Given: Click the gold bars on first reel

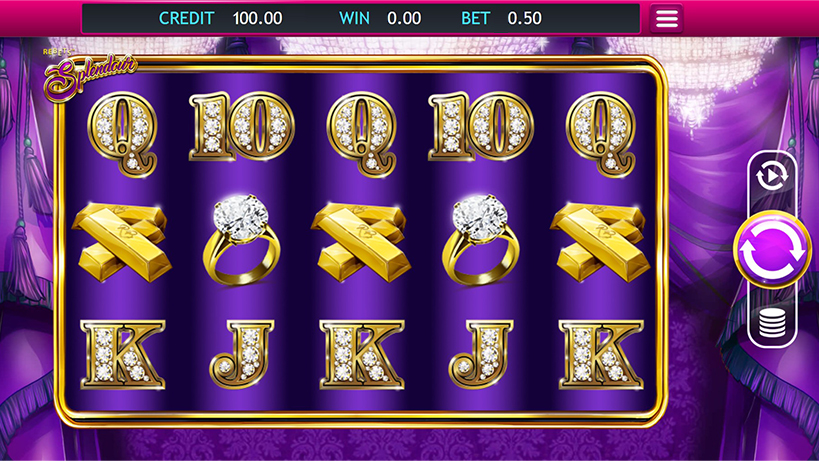Looking at the screenshot, I should [122, 242].
